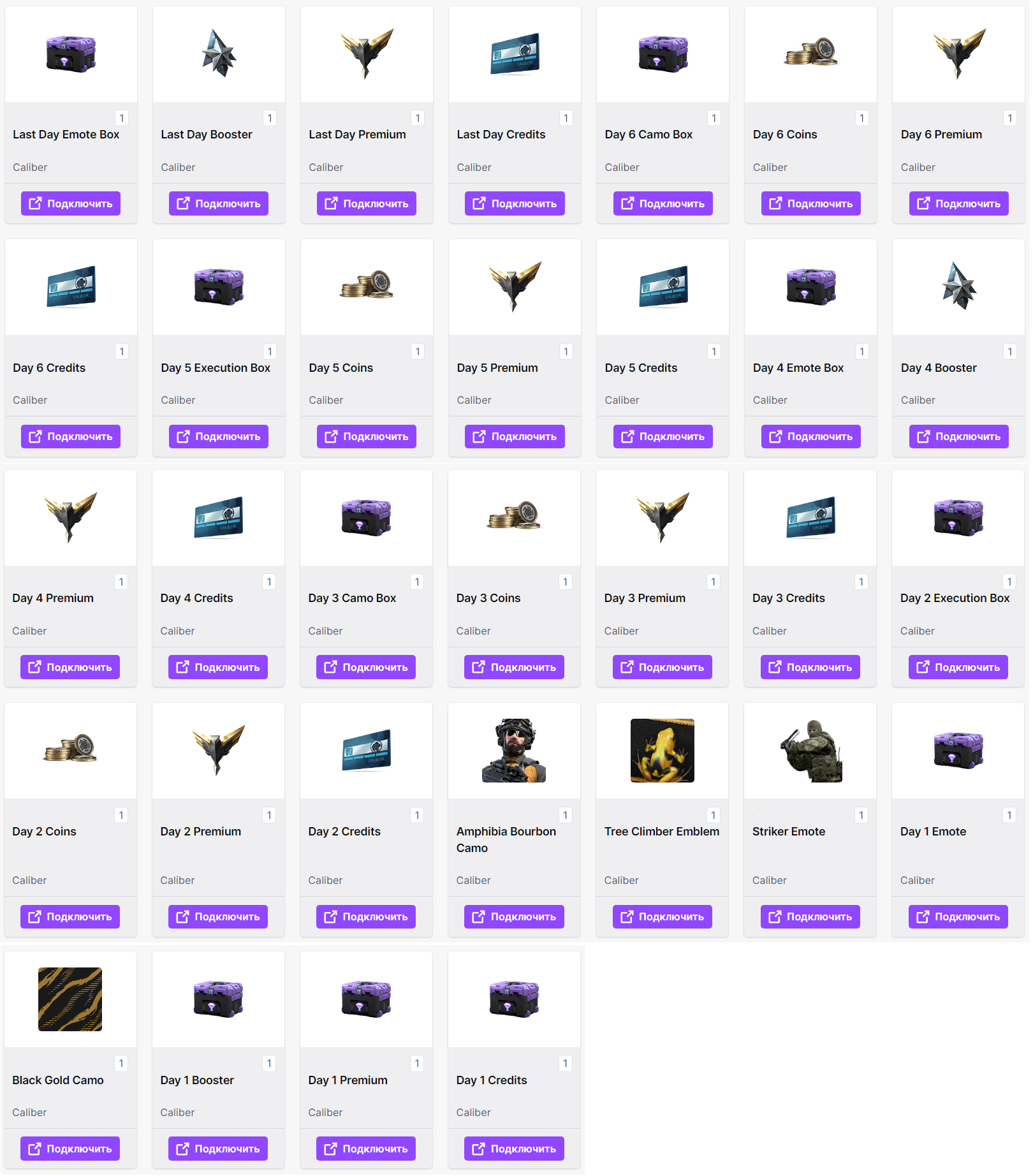Connect the Day 5 Execution Box drop

(x=219, y=436)
